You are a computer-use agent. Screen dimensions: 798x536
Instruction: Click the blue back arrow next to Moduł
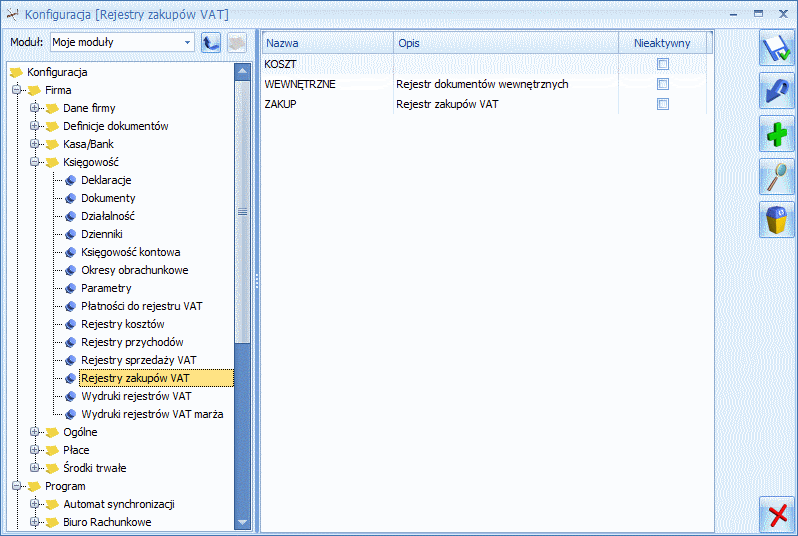coord(211,42)
